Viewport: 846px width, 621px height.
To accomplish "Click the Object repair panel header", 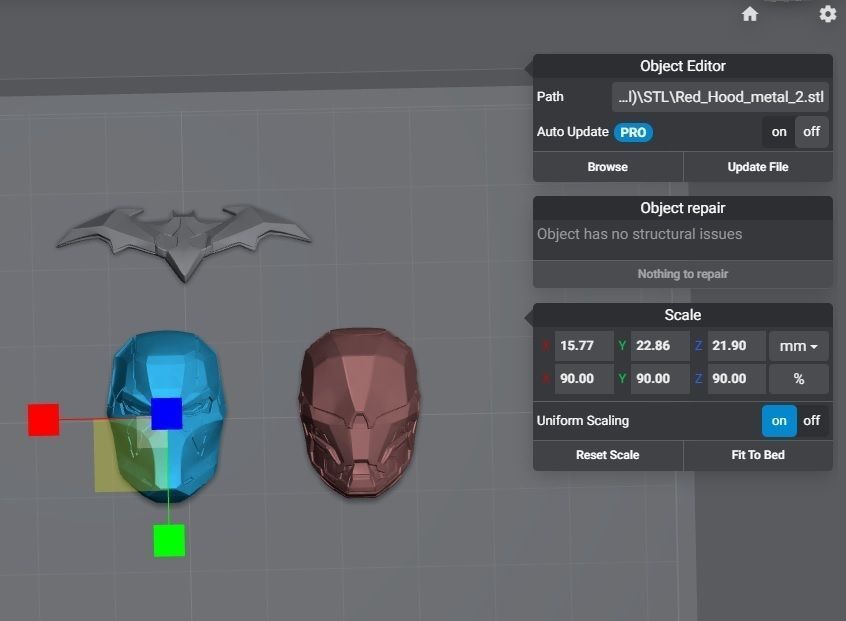I will click(x=683, y=208).
